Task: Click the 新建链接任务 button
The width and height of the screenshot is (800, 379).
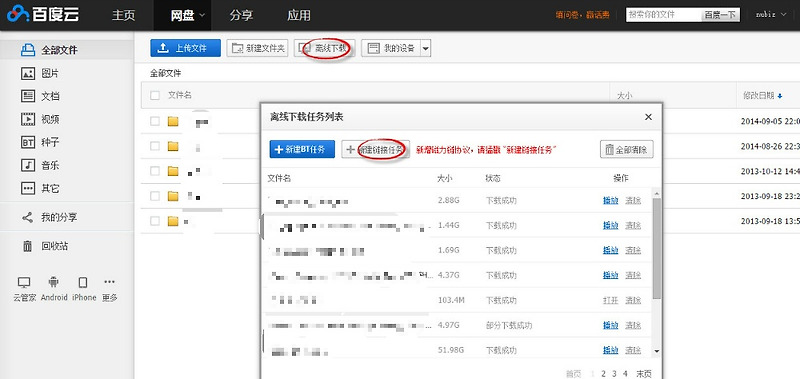Action: pos(376,149)
